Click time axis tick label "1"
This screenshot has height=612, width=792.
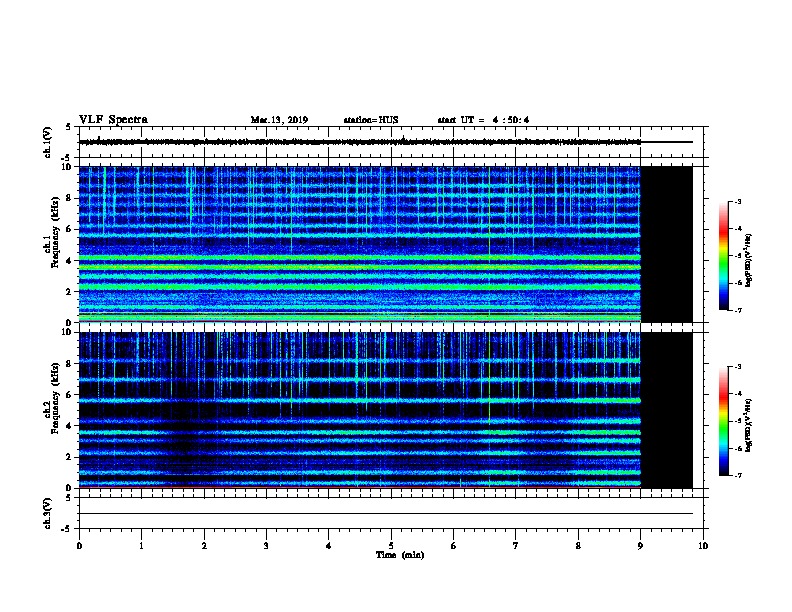(141, 546)
